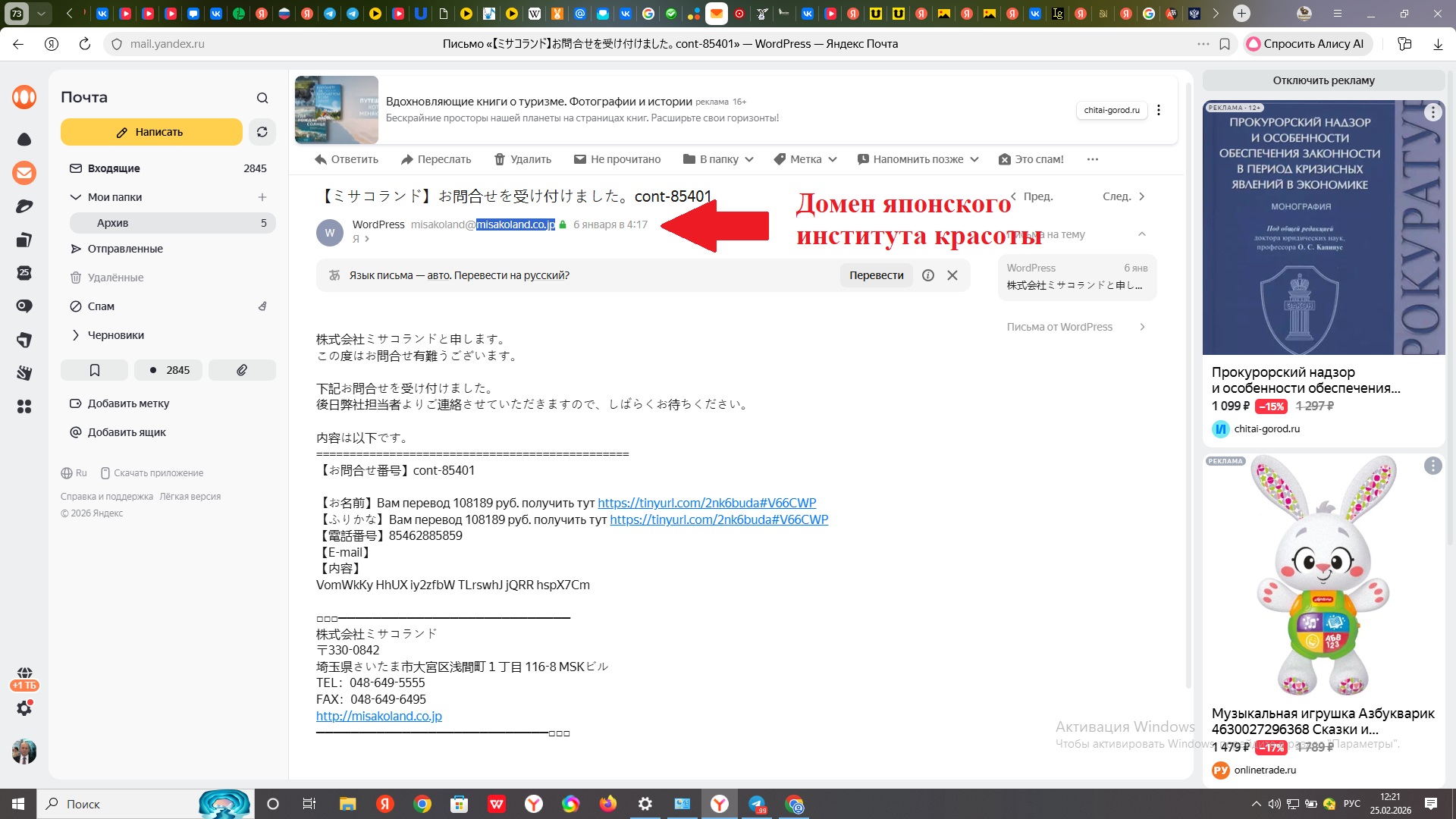
Task: Click the Написать compose button
Action: [x=151, y=132]
